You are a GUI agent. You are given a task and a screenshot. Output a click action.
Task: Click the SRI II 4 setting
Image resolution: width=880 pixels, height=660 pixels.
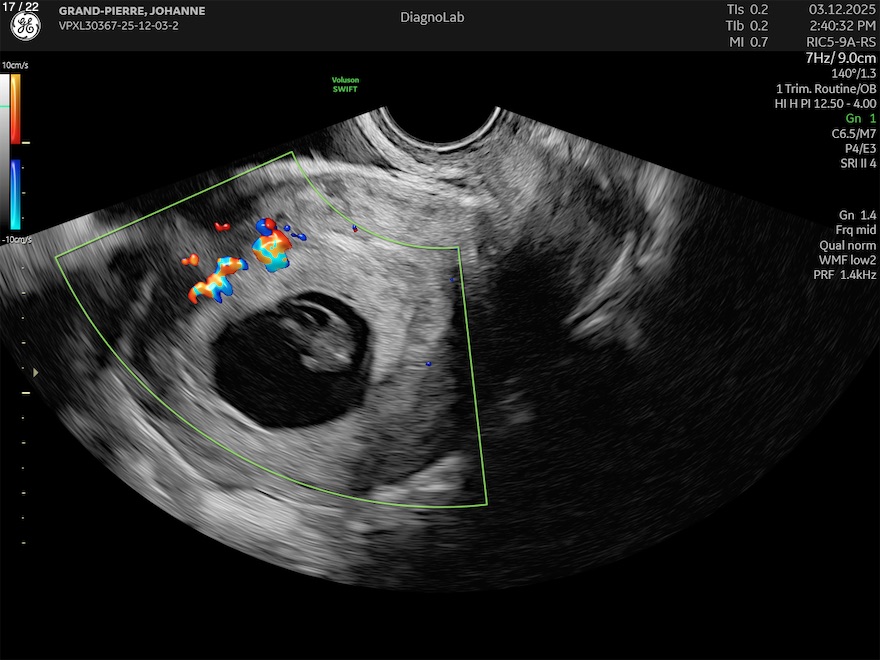coord(853,163)
